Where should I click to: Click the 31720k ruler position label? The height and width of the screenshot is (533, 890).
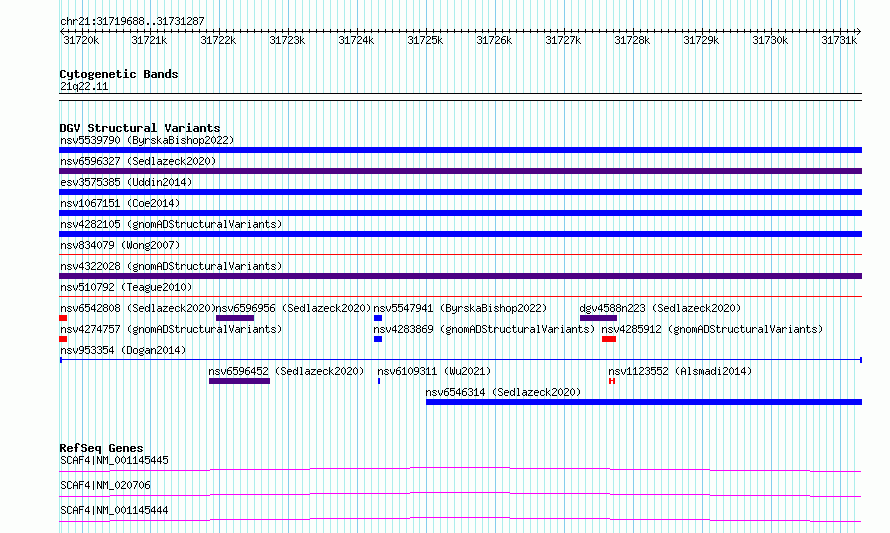81,40
